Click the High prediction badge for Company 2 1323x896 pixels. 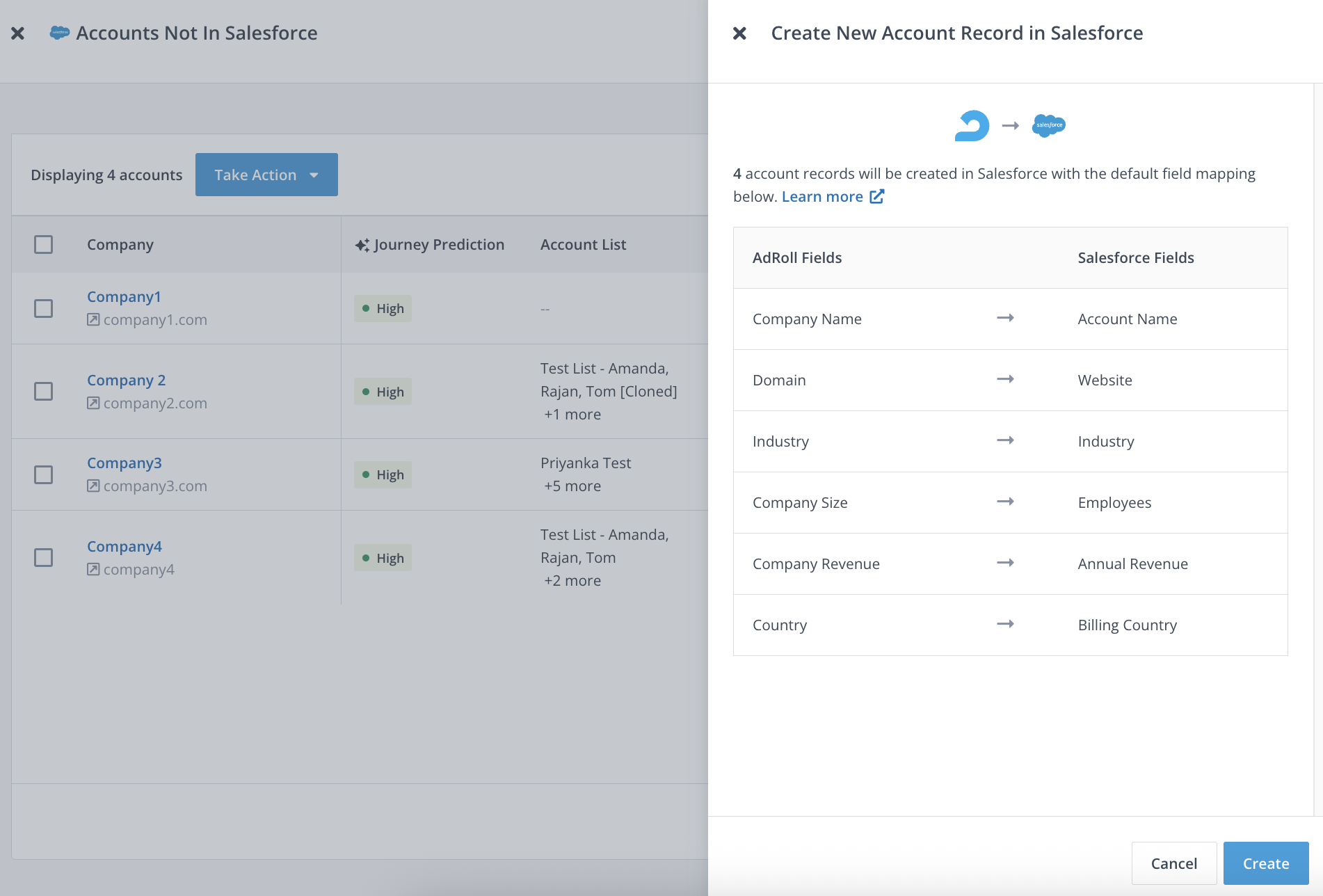(x=383, y=392)
